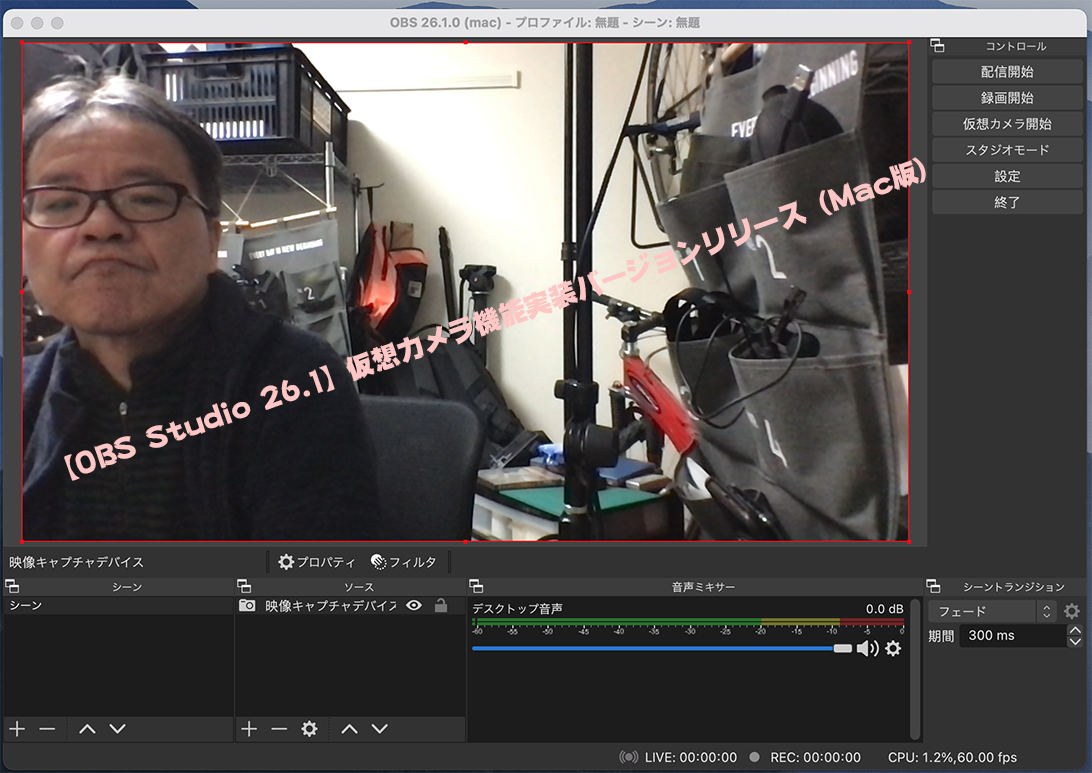Move the source down in the list
Image resolution: width=1092 pixels, height=773 pixels.
coord(380,728)
